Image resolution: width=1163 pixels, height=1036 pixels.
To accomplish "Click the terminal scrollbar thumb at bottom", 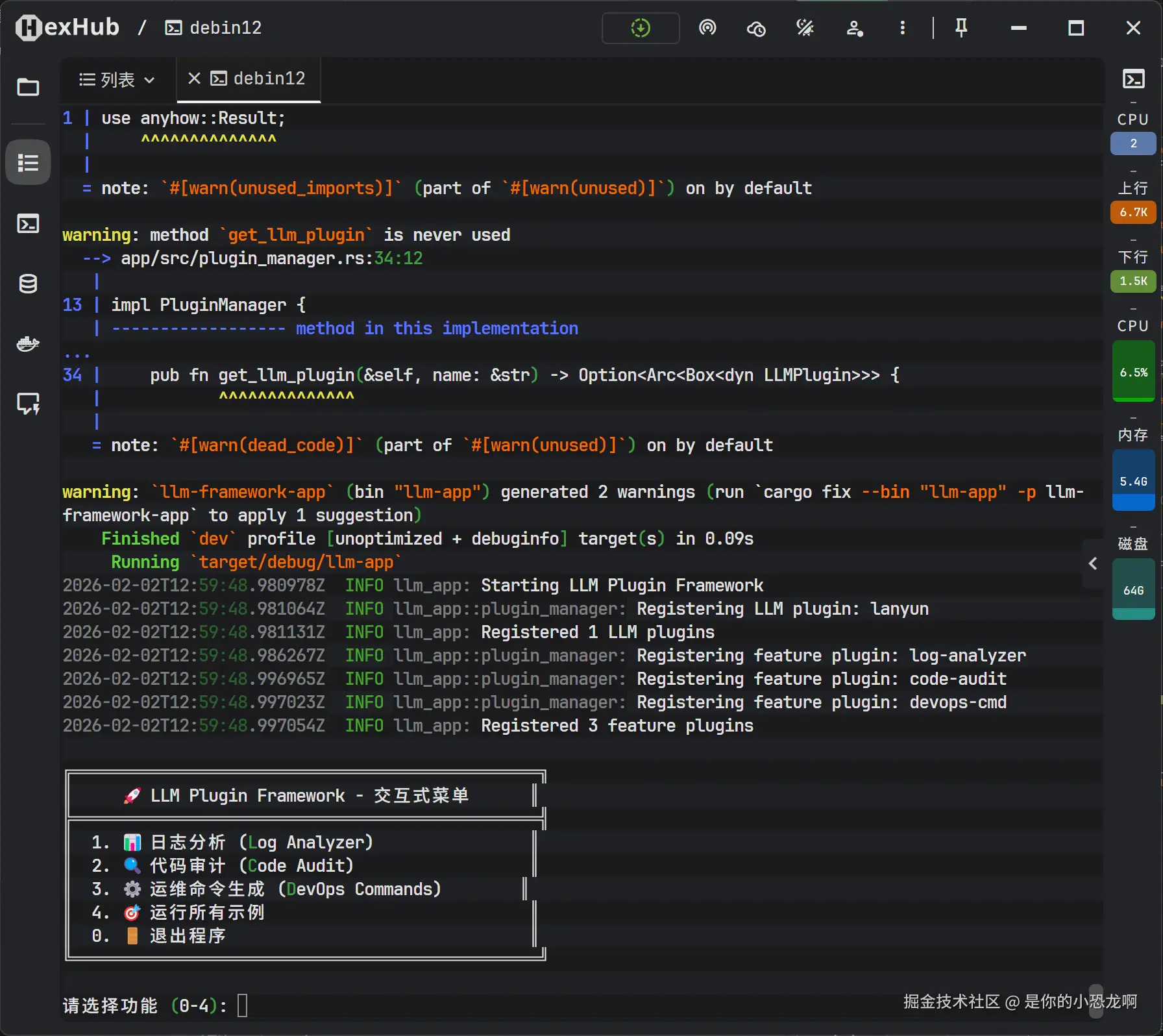I will coord(1096,1002).
